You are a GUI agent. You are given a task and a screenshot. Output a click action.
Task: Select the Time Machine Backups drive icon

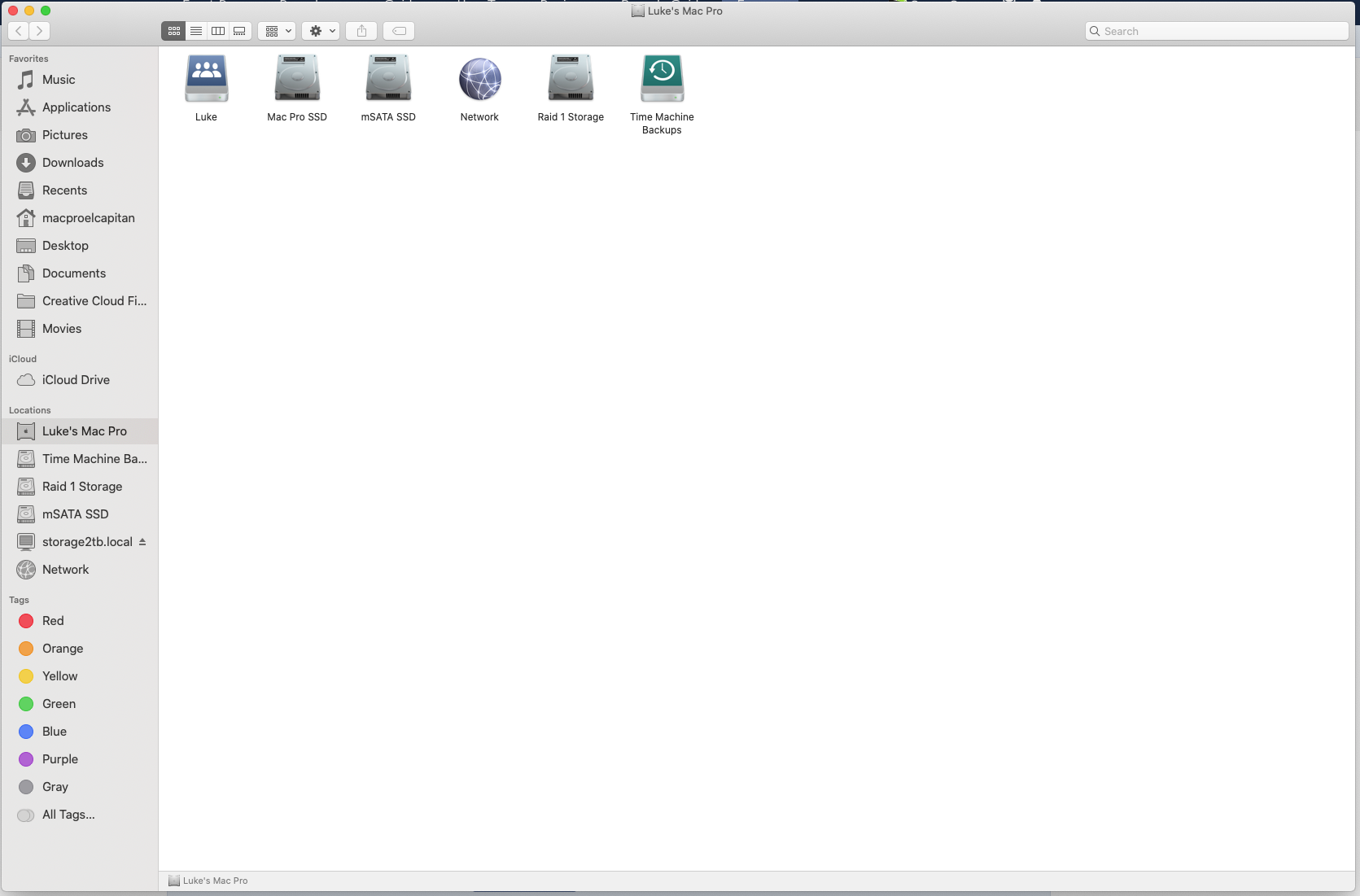(663, 78)
